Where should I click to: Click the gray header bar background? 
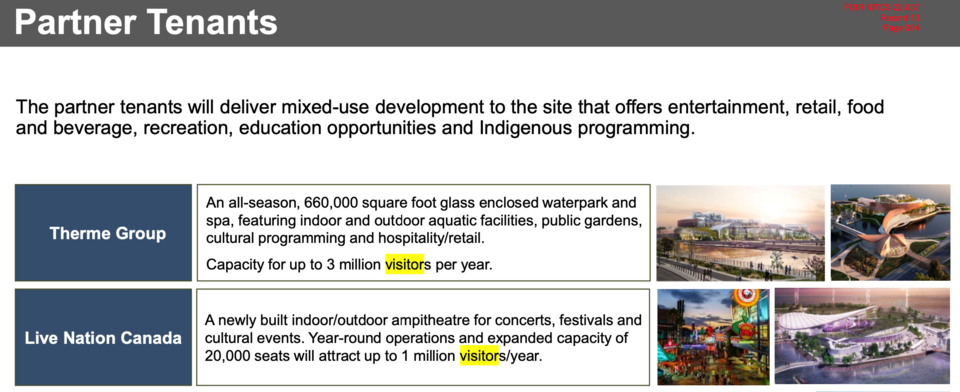pyautogui.click(x=551, y=23)
